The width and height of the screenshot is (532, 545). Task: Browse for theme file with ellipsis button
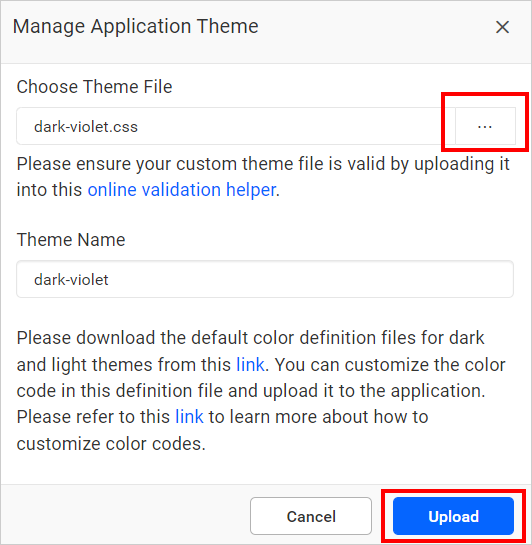click(485, 127)
